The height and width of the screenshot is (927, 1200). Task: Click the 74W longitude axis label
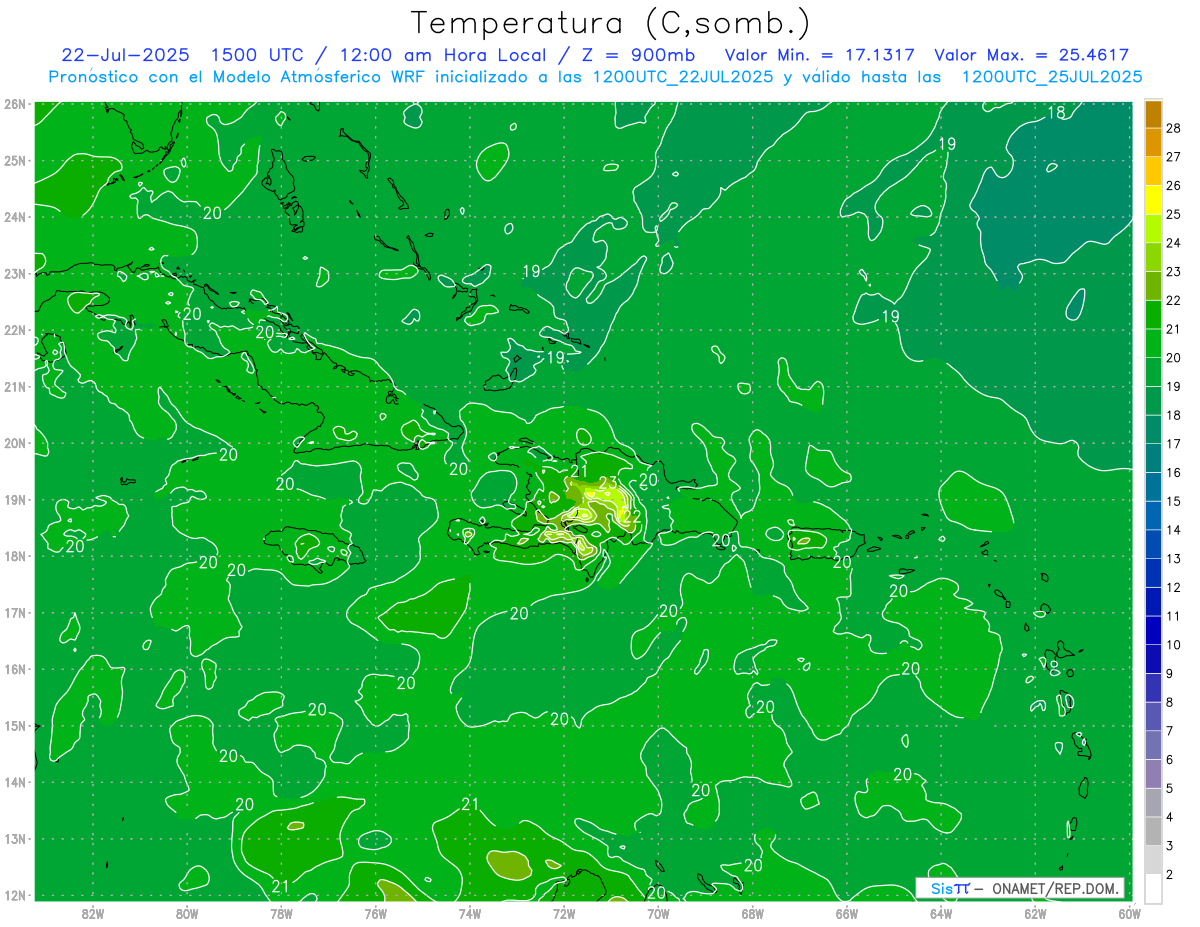click(x=470, y=913)
